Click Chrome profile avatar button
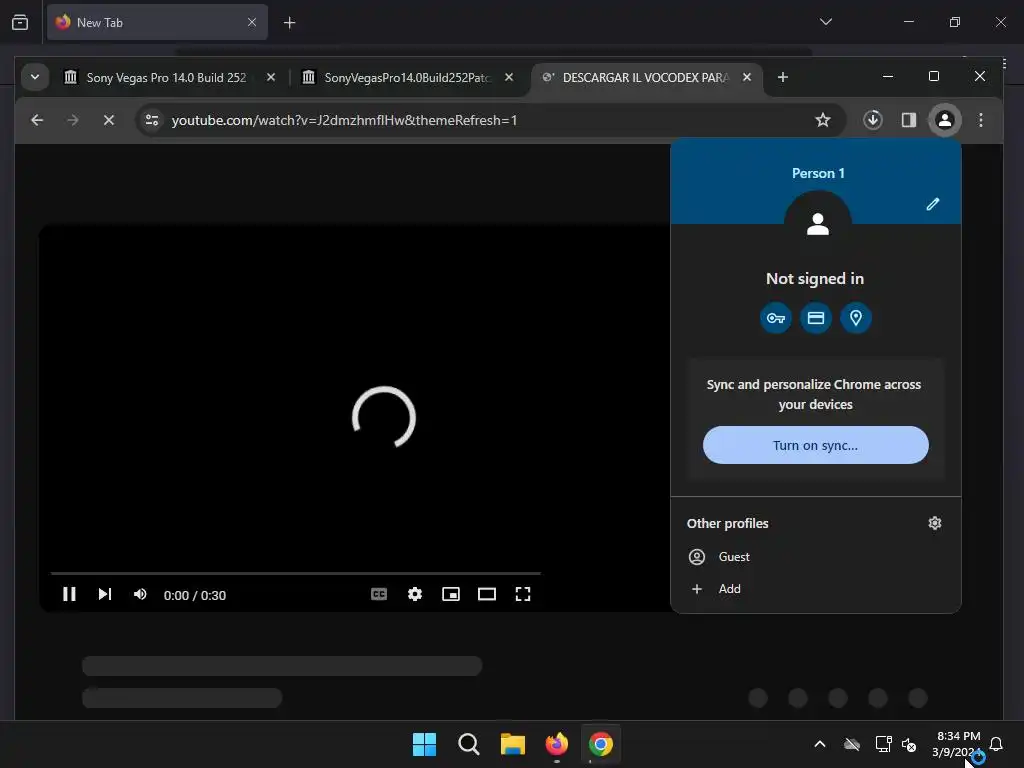This screenshot has height=768, width=1024. (944, 120)
